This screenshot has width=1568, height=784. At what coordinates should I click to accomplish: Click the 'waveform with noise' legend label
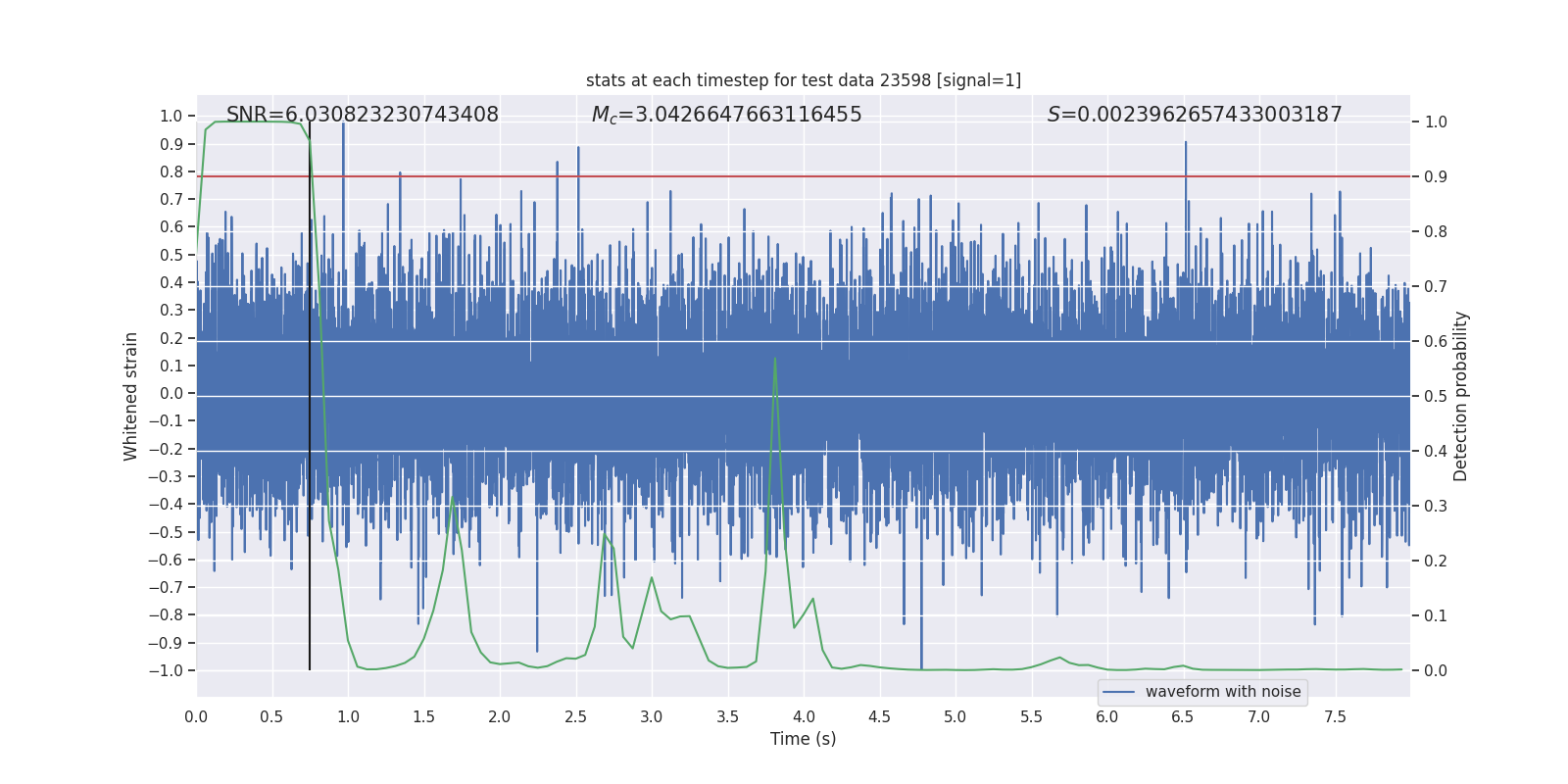point(1222,692)
